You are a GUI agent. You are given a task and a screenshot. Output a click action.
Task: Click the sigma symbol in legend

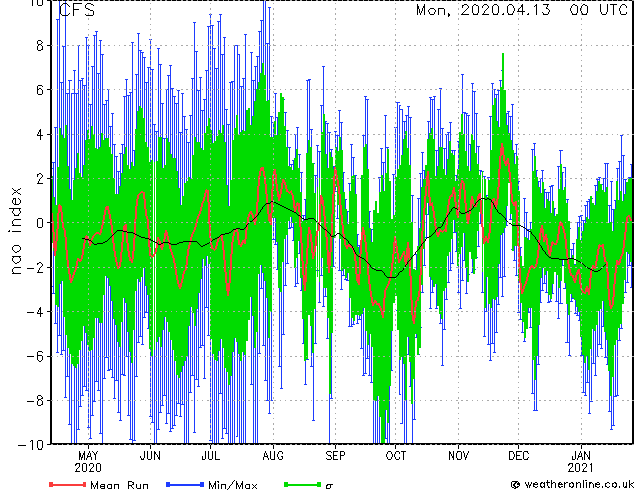point(330,486)
